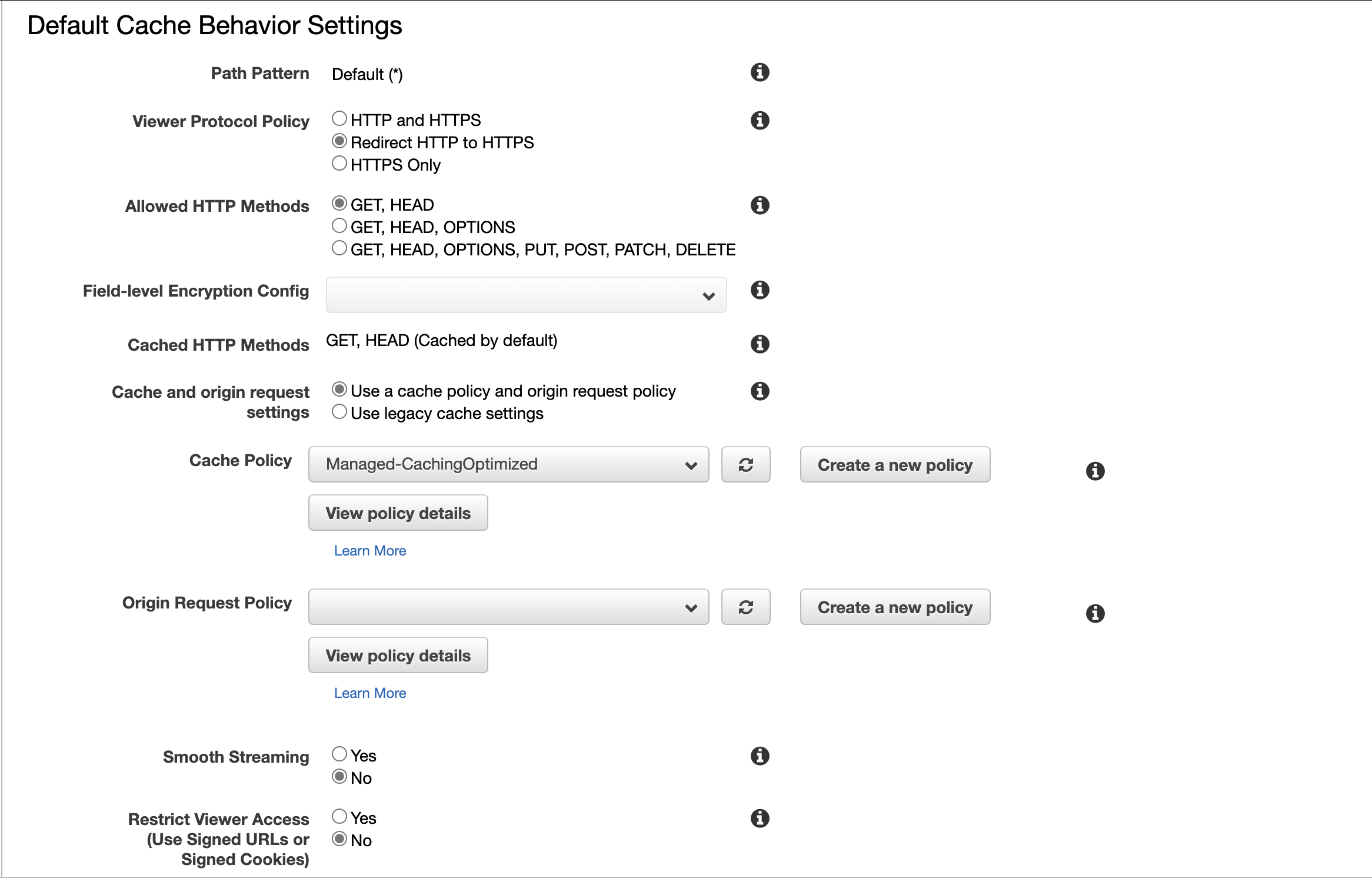Show info for Cache and origin request settings
The image size is (1372, 878).
pyautogui.click(x=760, y=391)
